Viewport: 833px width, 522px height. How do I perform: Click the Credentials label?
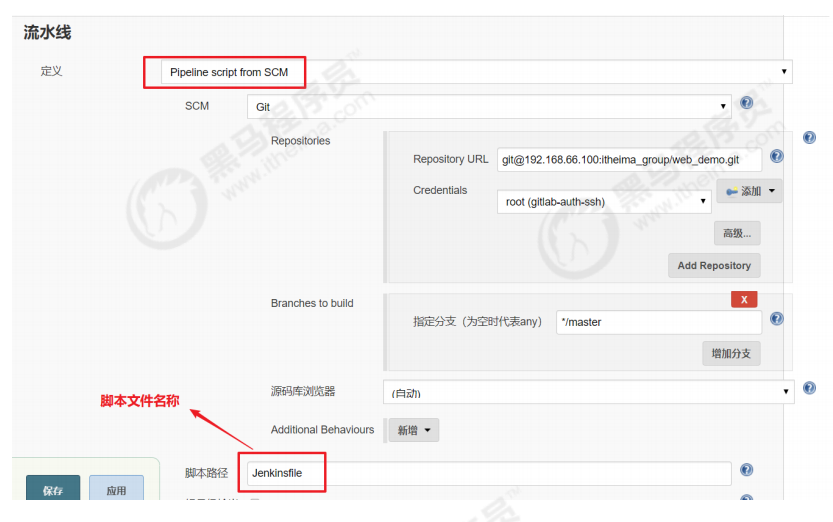(x=440, y=190)
